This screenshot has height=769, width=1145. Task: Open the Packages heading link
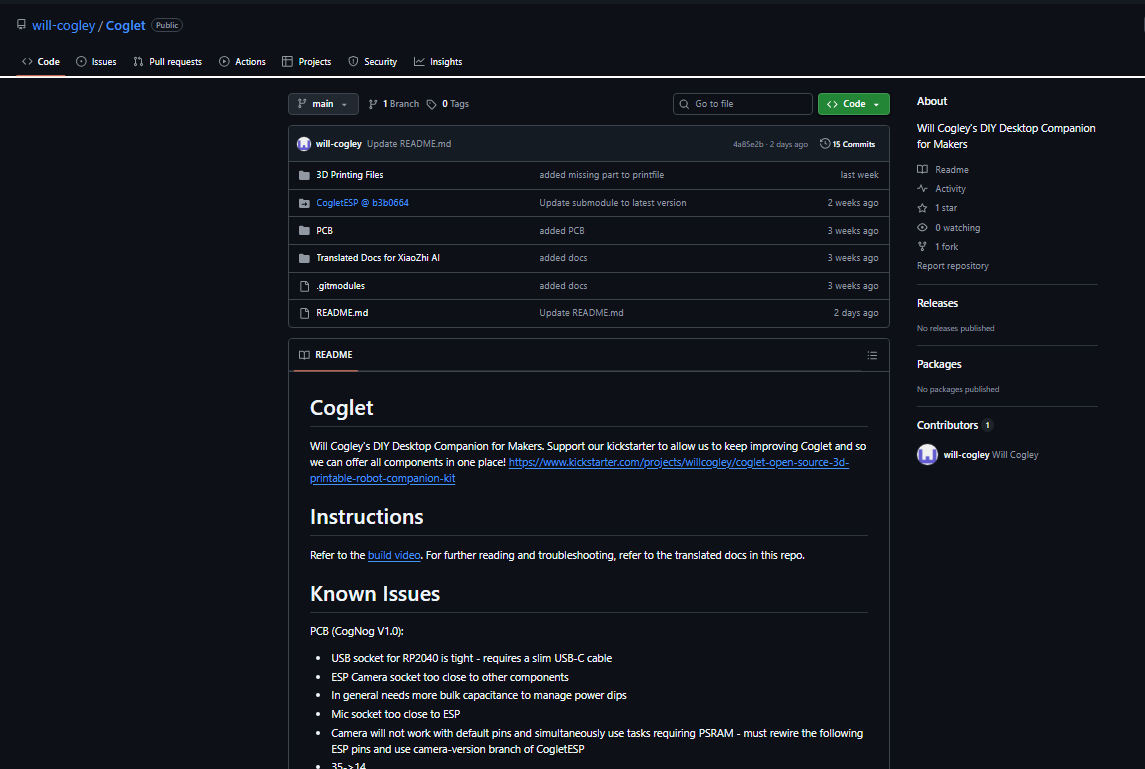pyautogui.click(x=939, y=364)
